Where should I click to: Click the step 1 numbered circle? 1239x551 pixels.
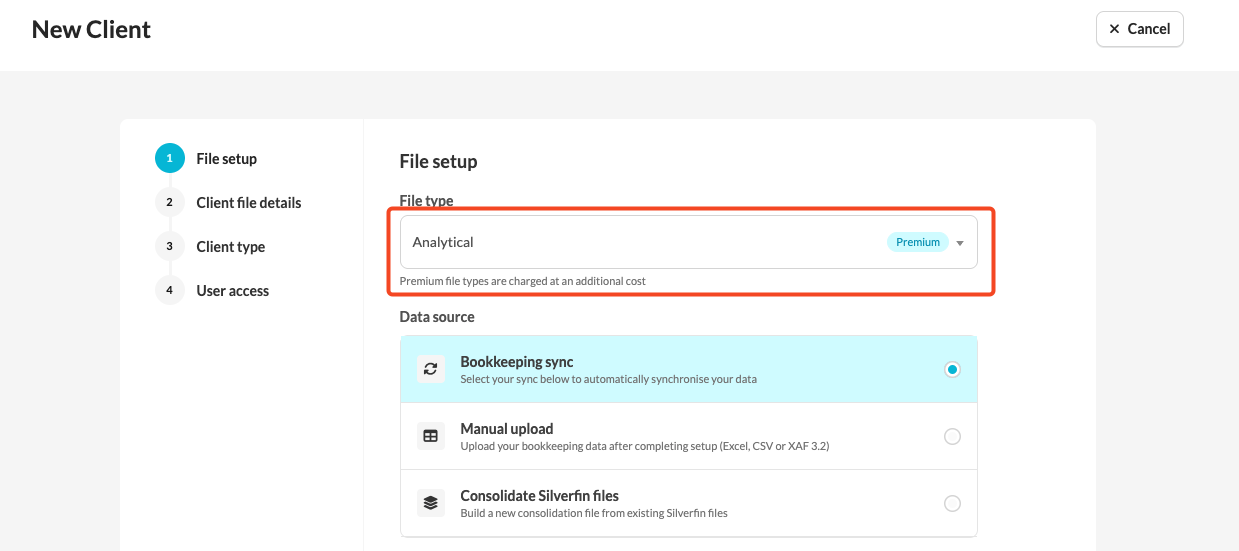(x=170, y=158)
